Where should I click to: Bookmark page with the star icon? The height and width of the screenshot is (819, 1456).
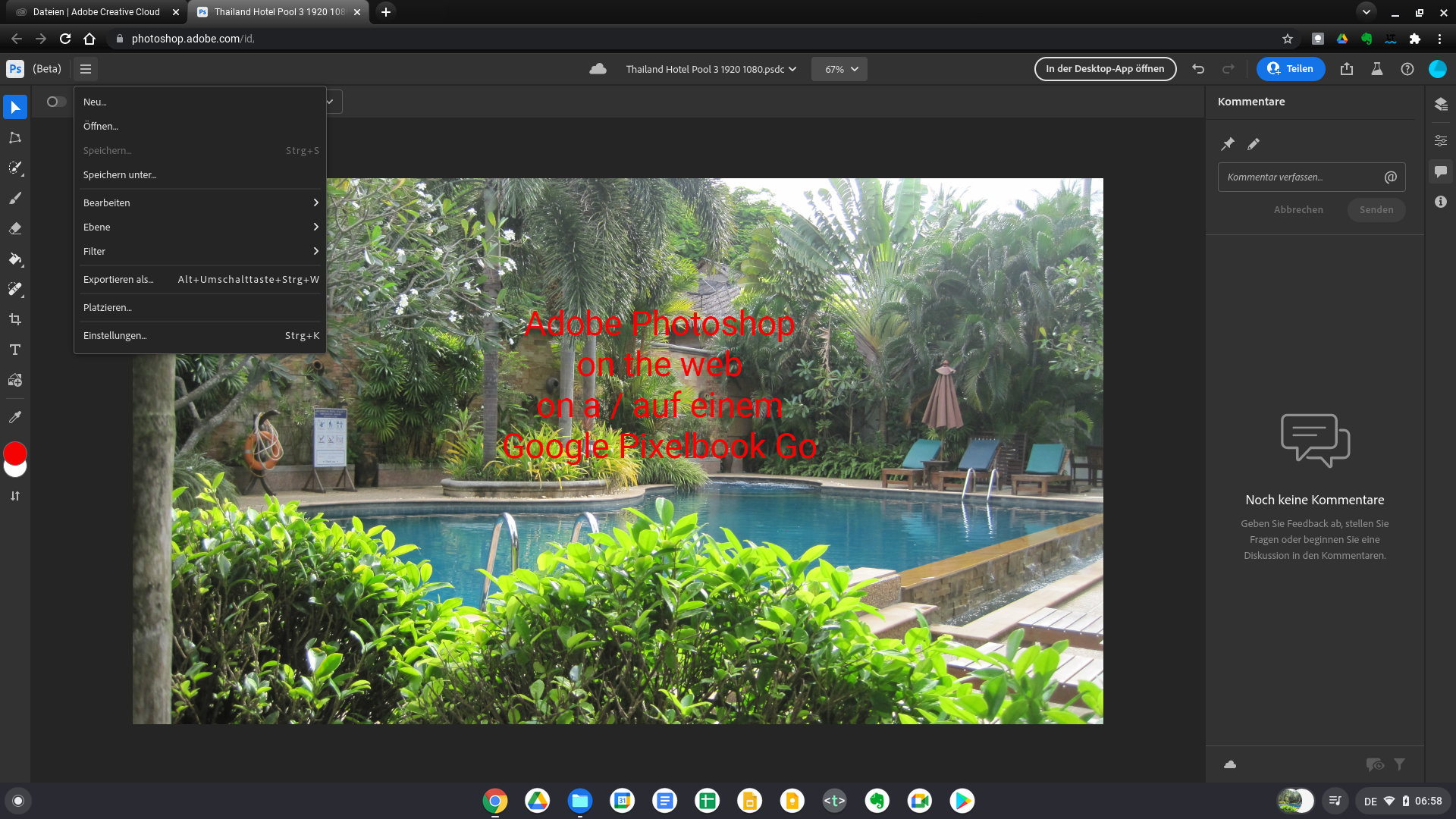1287,39
